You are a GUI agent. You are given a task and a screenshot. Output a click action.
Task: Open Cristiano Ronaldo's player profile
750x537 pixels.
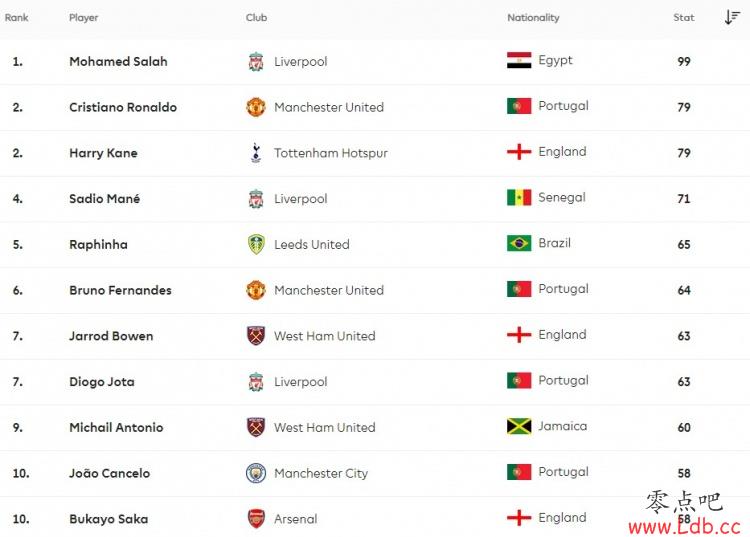pyautogui.click(x=123, y=107)
